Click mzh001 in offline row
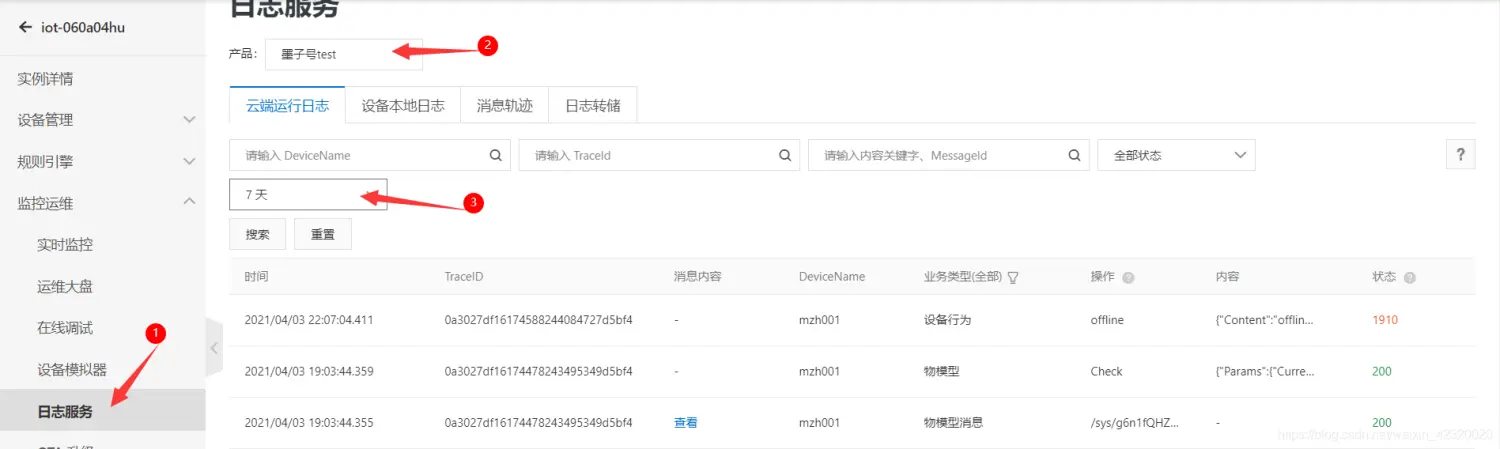This screenshot has height=449, width=1500. (x=817, y=320)
